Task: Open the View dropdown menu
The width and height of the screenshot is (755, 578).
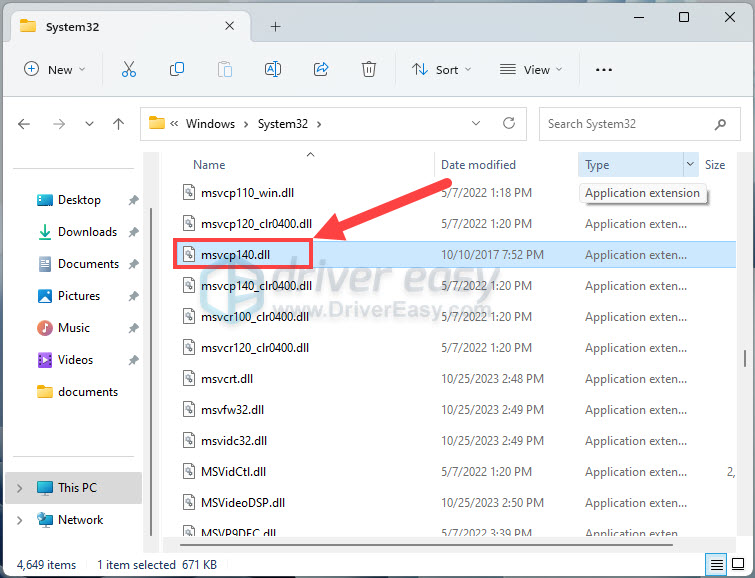Action: (x=531, y=69)
